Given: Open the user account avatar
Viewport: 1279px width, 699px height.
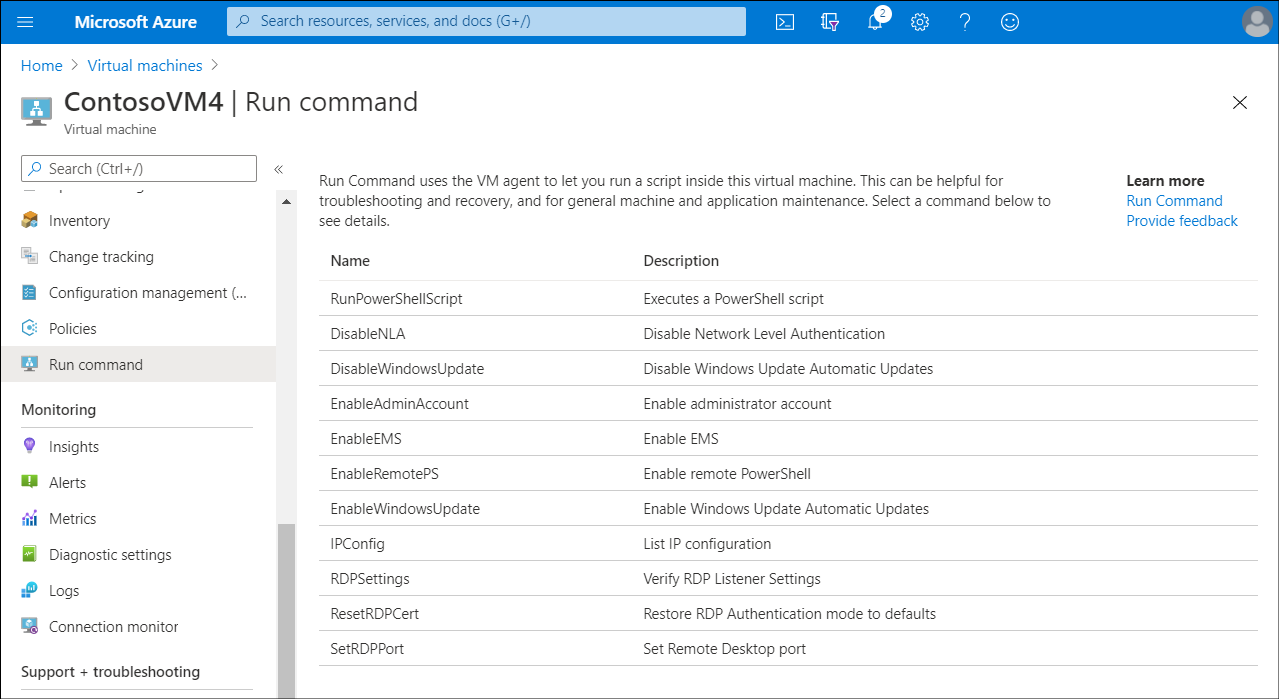Looking at the screenshot, I should 1256,22.
